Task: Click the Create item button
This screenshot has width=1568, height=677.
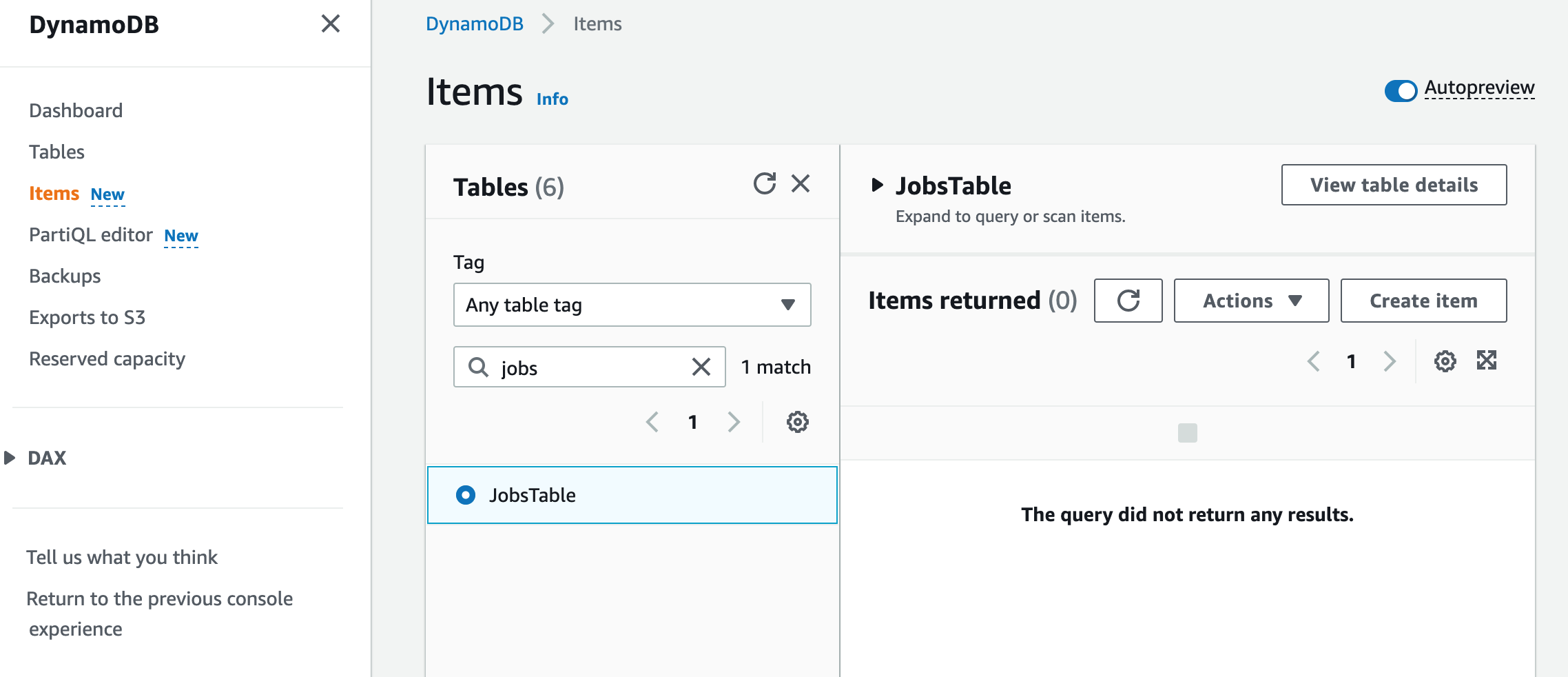Action: point(1423,301)
